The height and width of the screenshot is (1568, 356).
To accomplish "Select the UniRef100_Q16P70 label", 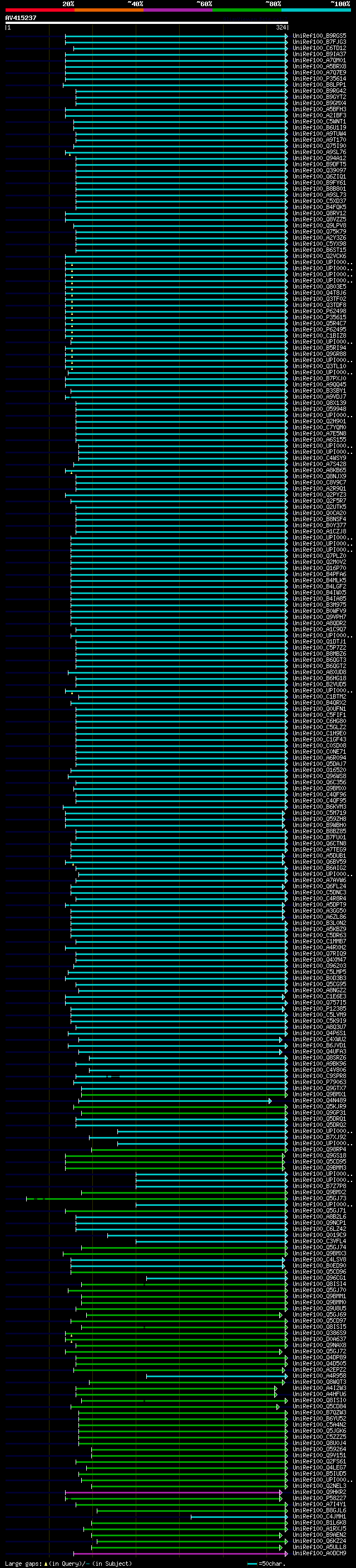I will click(x=319, y=568).
